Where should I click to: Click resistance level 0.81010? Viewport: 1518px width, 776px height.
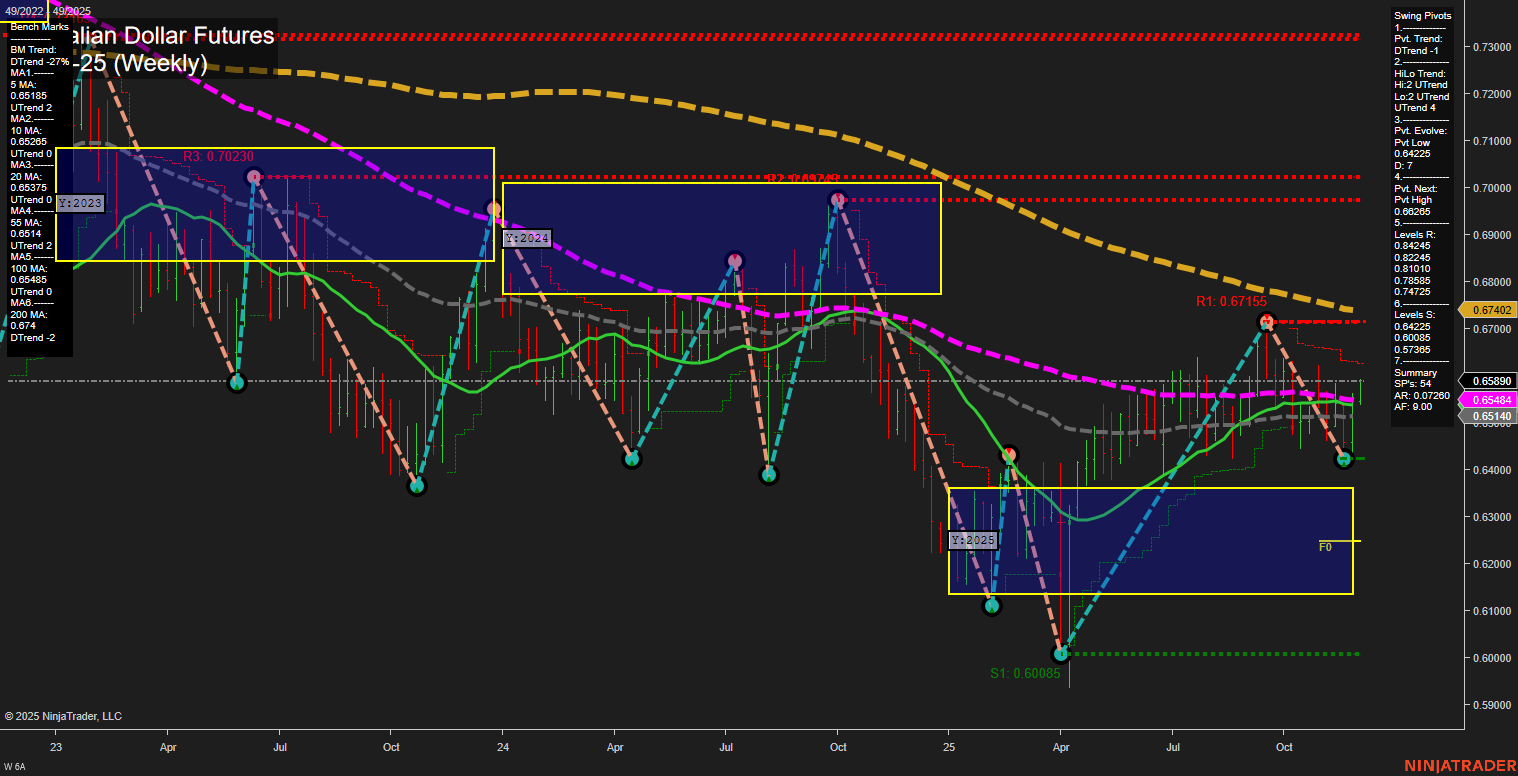coord(1410,270)
